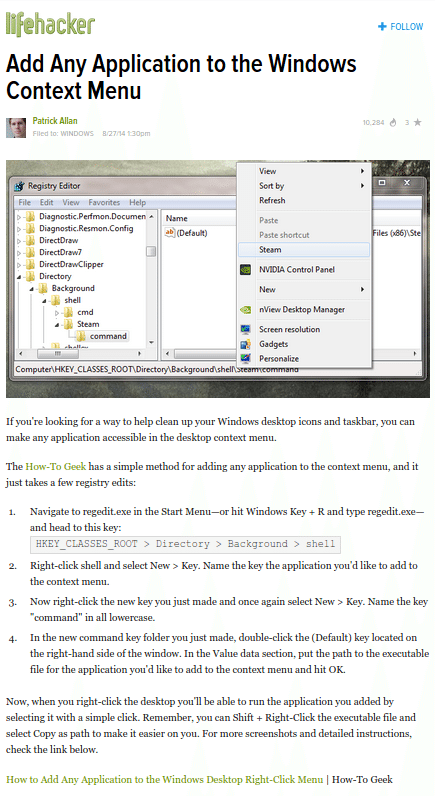Click the (Default) string value icon
The width and height of the screenshot is (435, 796).
tap(170, 233)
